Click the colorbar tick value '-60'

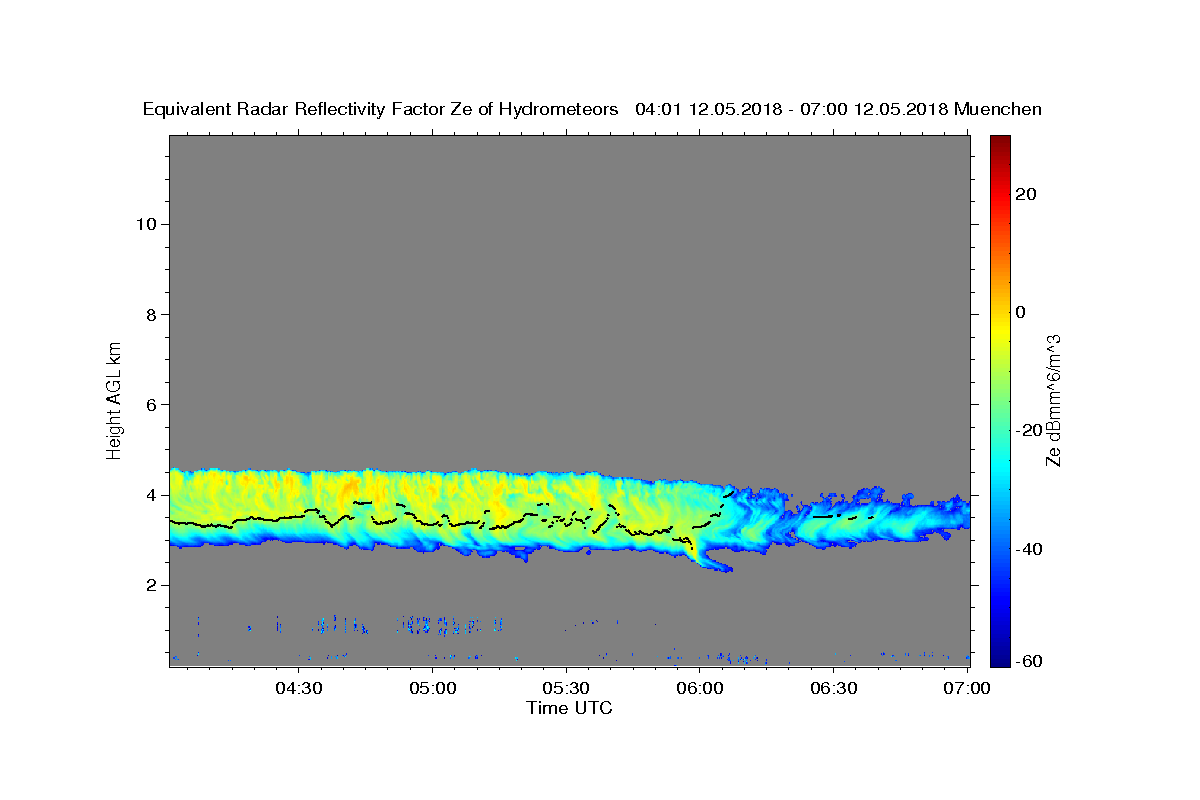[x=1027, y=661]
